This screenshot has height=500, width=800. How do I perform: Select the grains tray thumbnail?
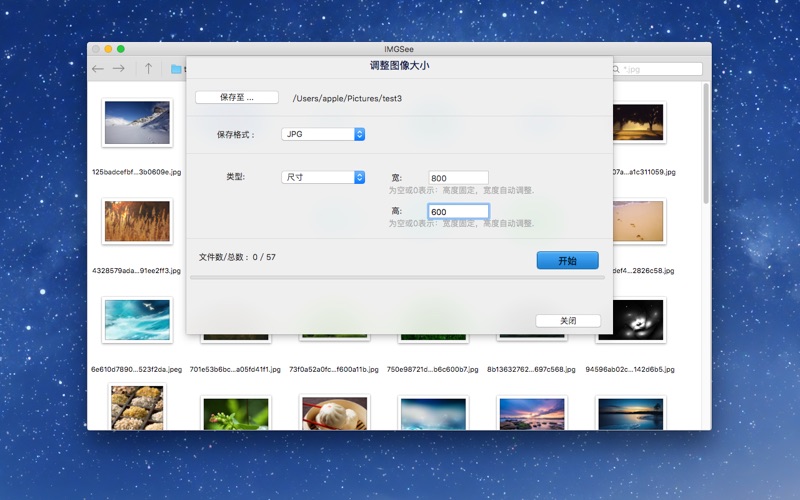point(137,407)
